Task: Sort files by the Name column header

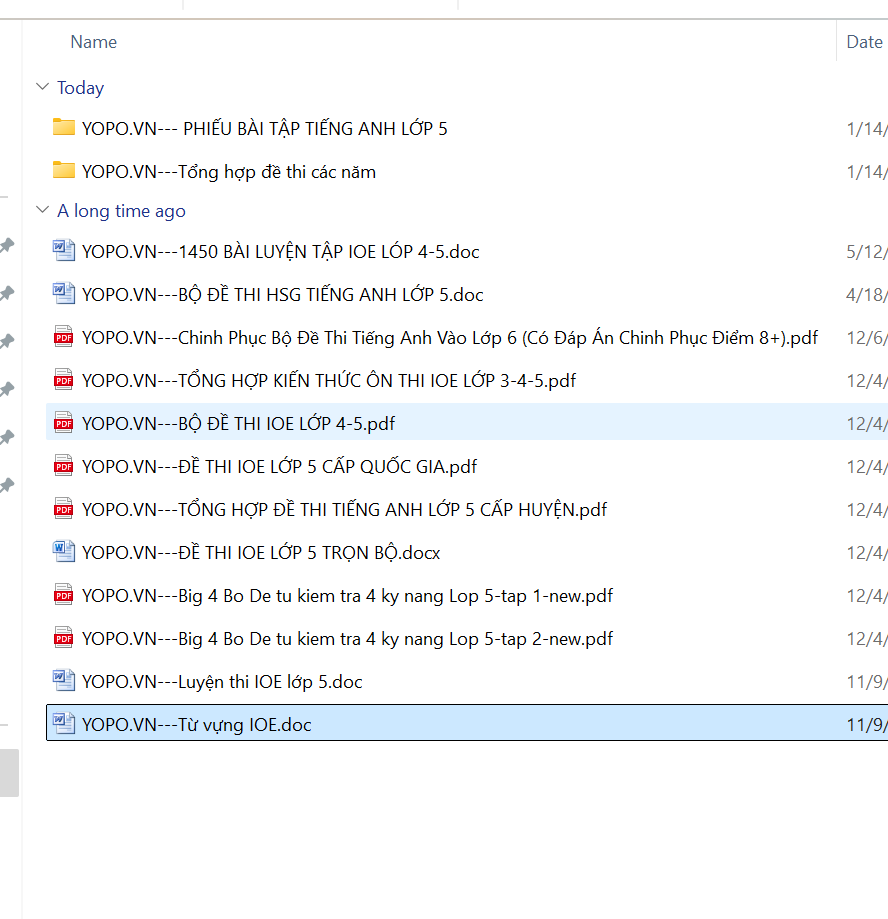Action: pyautogui.click(x=93, y=42)
